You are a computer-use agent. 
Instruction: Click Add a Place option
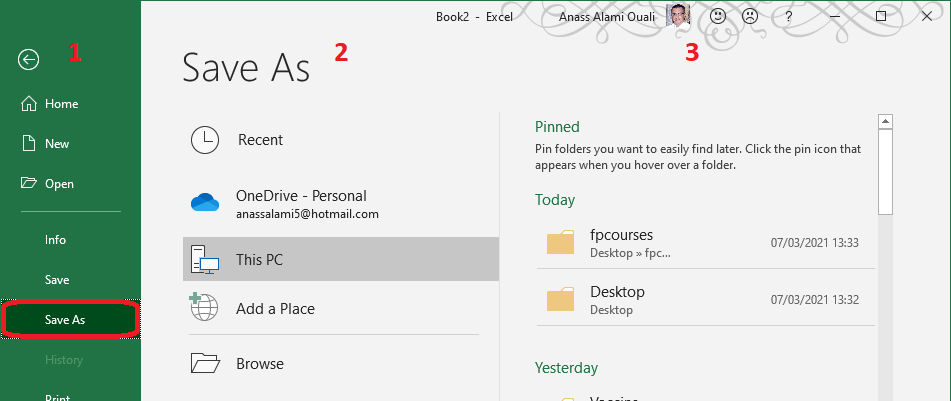[341, 308]
